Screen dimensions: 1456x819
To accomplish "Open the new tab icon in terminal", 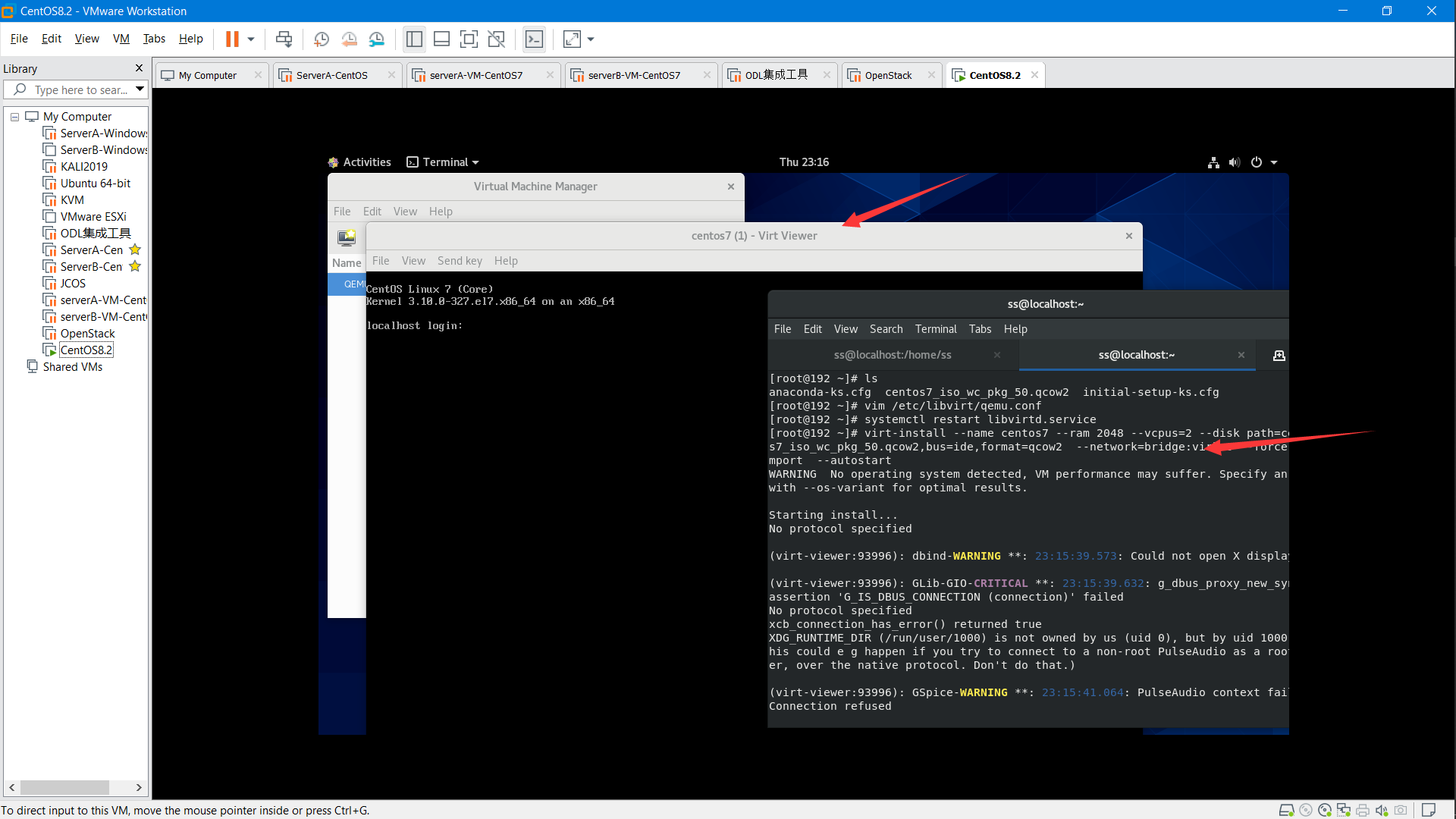I will tap(1279, 355).
